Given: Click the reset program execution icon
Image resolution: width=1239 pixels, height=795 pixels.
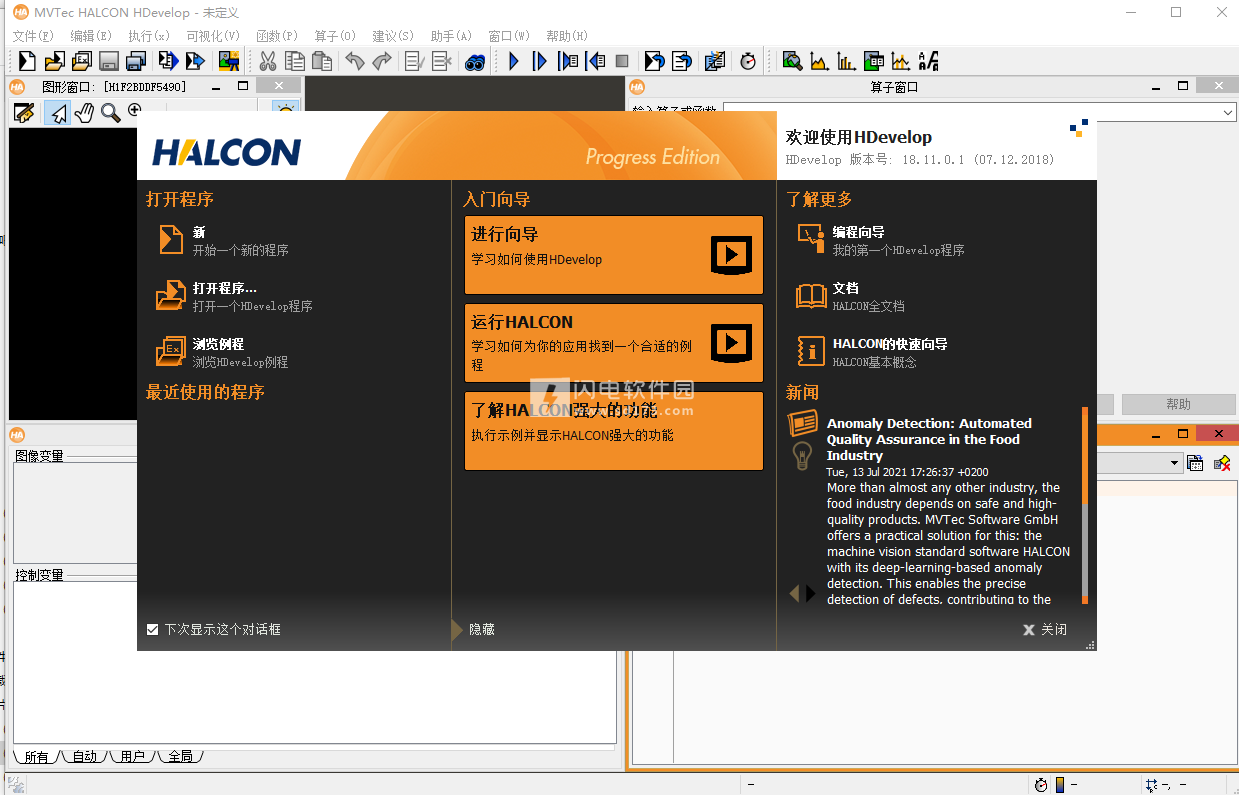Looking at the screenshot, I should [654, 61].
